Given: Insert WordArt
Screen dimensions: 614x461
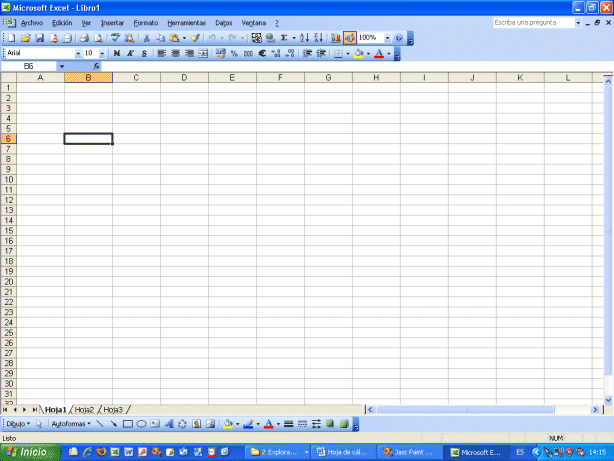Looking at the screenshot, I should pyautogui.click(x=169, y=424).
